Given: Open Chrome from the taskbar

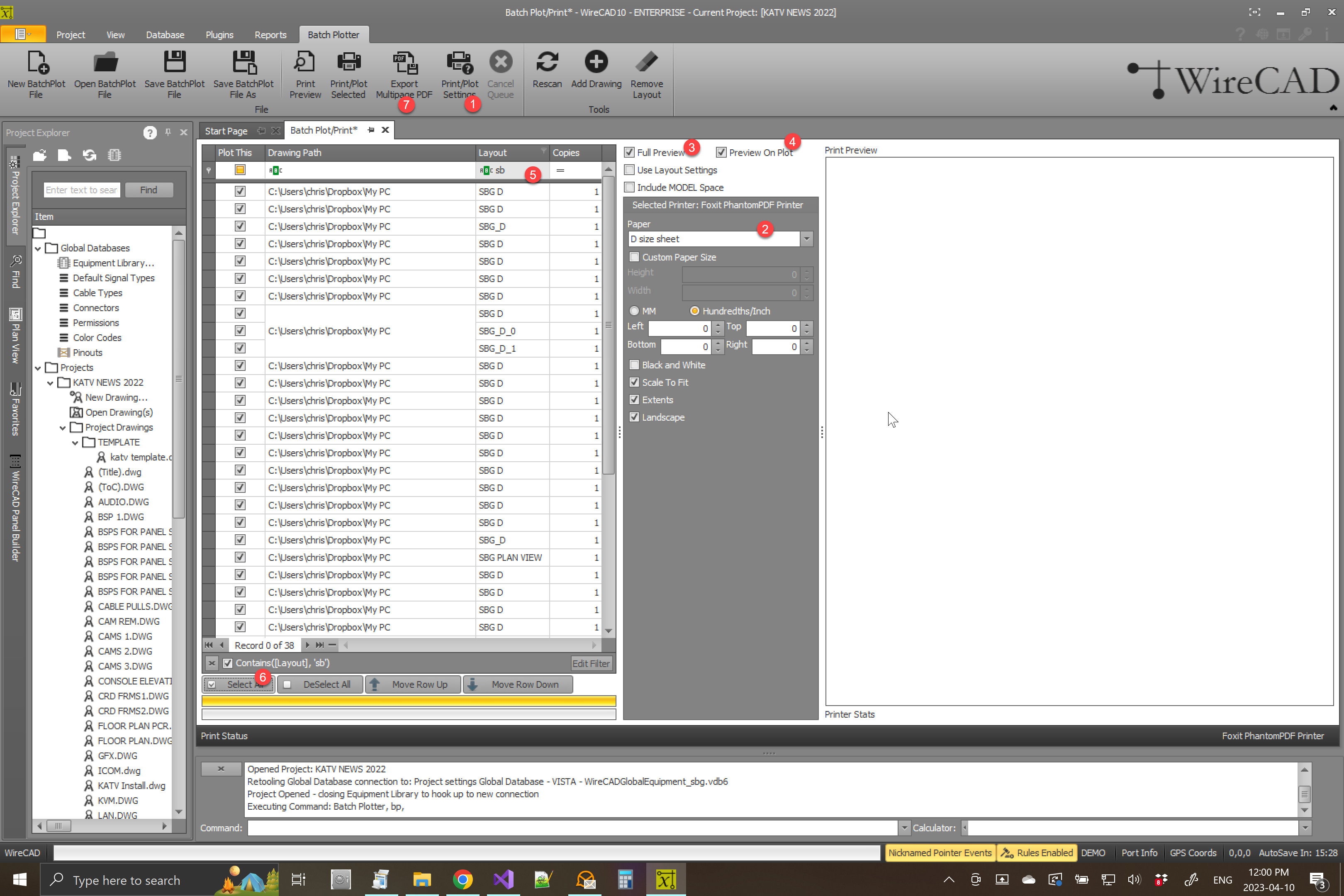Looking at the screenshot, I should point(462,879).
